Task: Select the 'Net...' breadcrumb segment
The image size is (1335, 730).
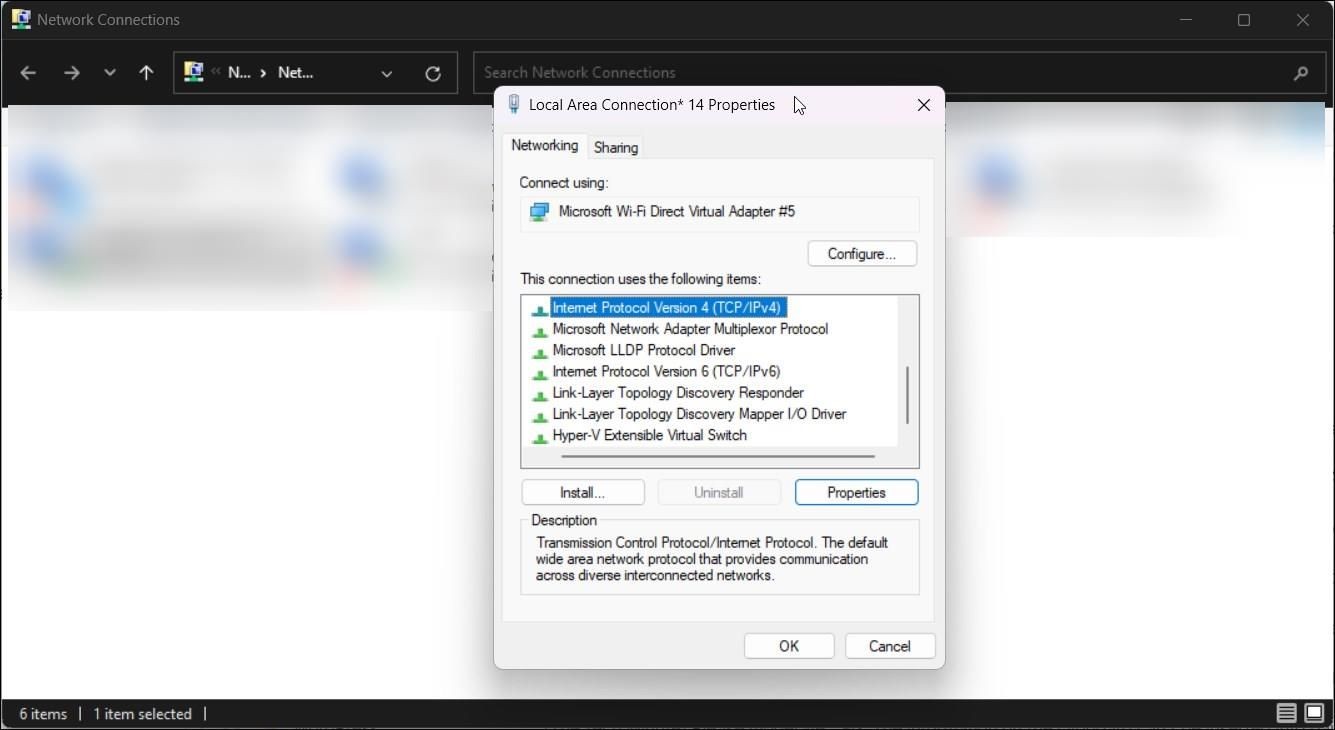Action: [295, 72]
